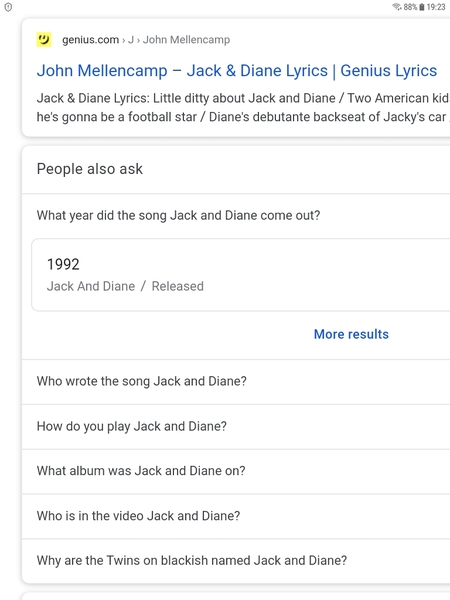
Task: Expand 'How do you play Jack and Diane?'
Action: (236, 427)
